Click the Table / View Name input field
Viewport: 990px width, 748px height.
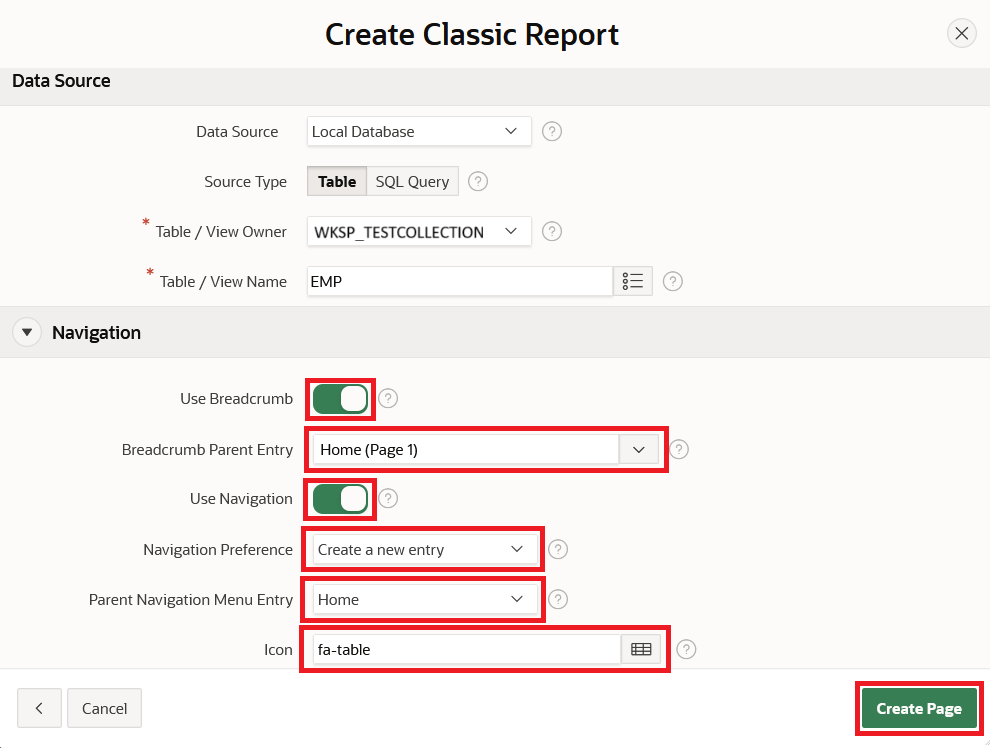pos(460,282)
